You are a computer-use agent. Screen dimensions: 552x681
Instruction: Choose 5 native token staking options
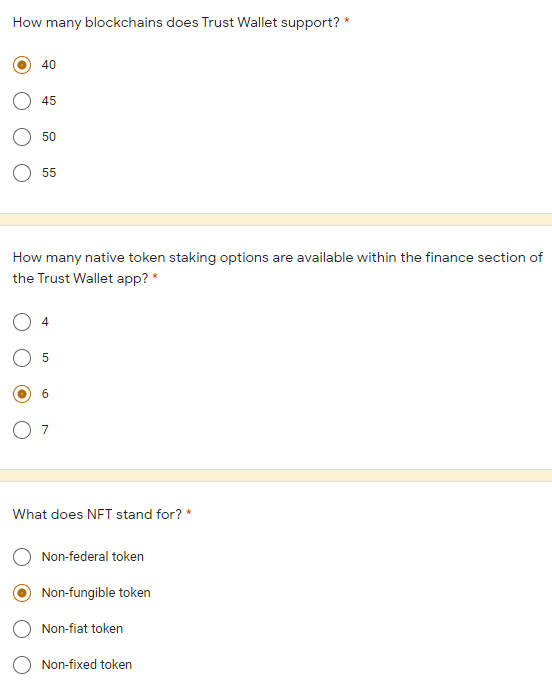tap(22, 358)
